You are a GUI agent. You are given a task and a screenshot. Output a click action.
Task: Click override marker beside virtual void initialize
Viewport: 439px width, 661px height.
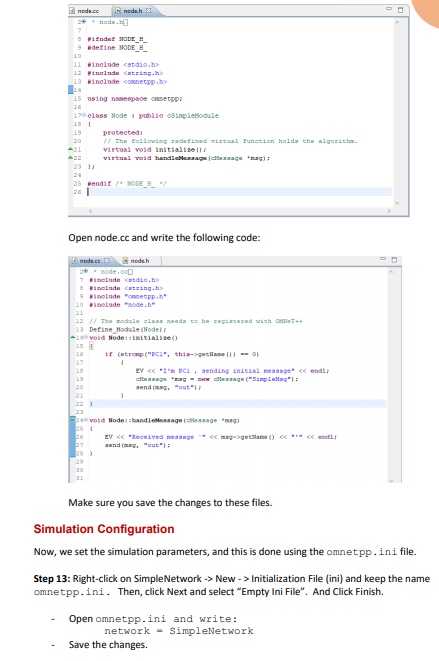(70, 149)
